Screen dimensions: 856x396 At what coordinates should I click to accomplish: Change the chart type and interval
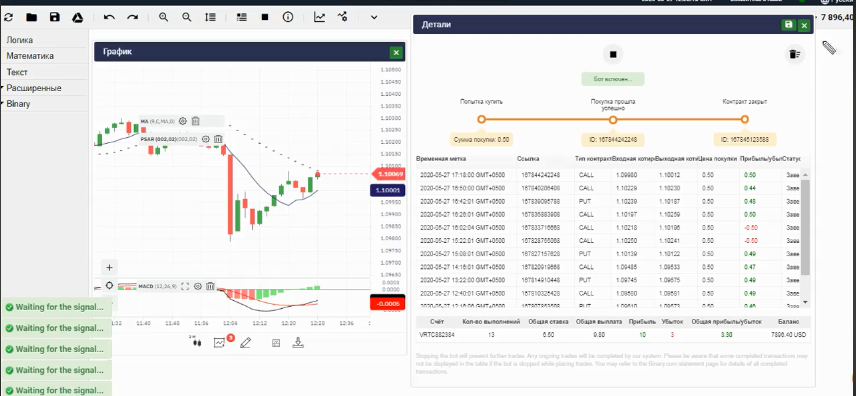pos(195,342)
